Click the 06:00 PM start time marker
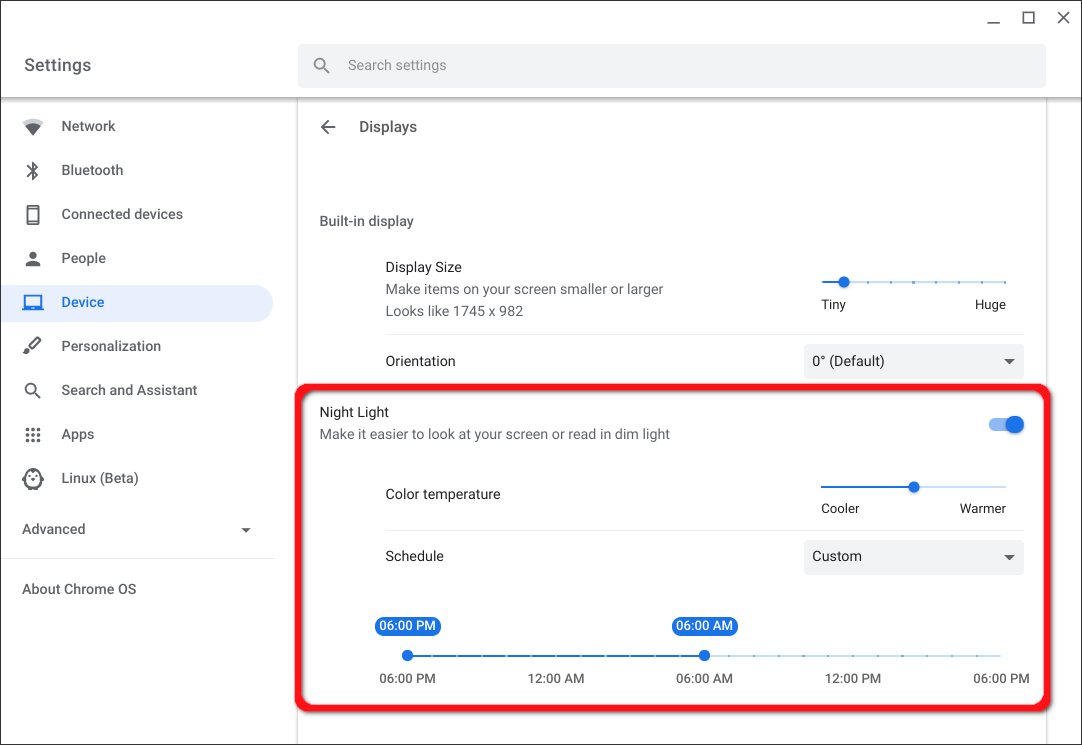Screen dimensions: 1082x745 [407, 656]
